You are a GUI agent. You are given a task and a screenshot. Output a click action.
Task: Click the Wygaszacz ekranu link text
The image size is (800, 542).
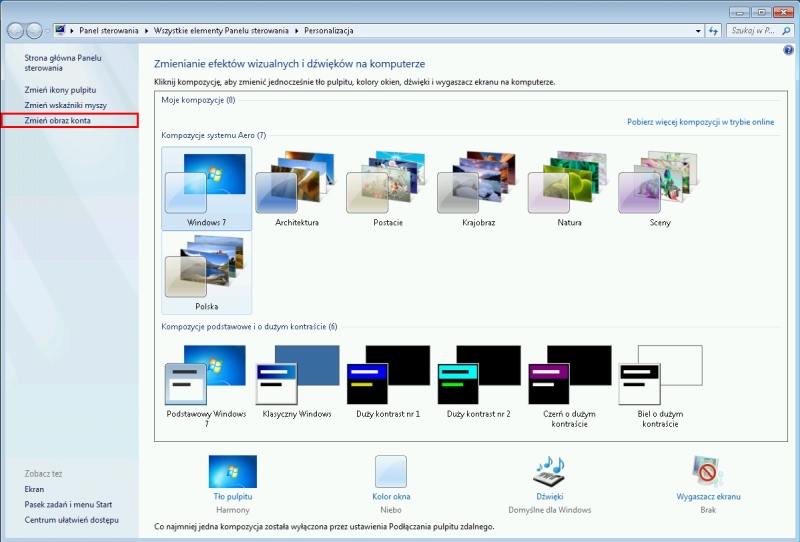coord(708,496)
